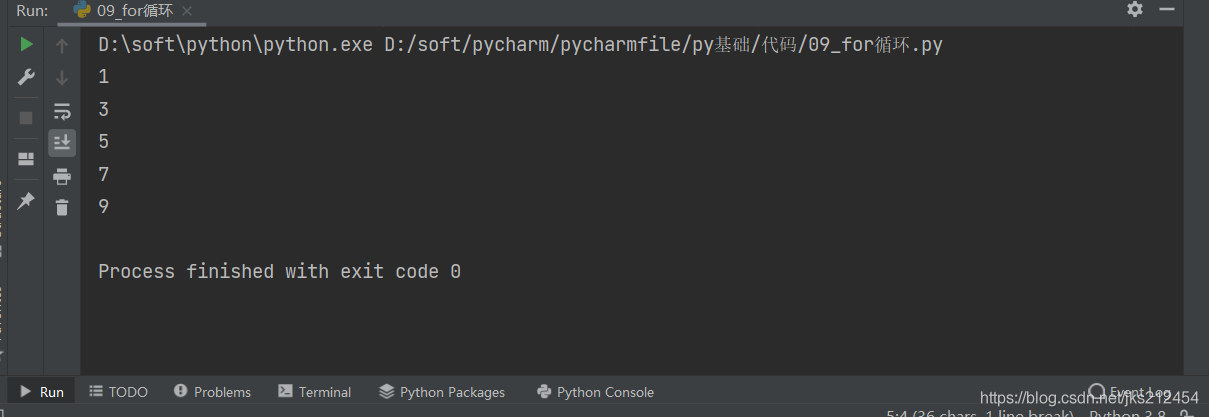Screen dimensions: 1209x417
Task: Open the Terminal tool window
Action: [315, 392]
